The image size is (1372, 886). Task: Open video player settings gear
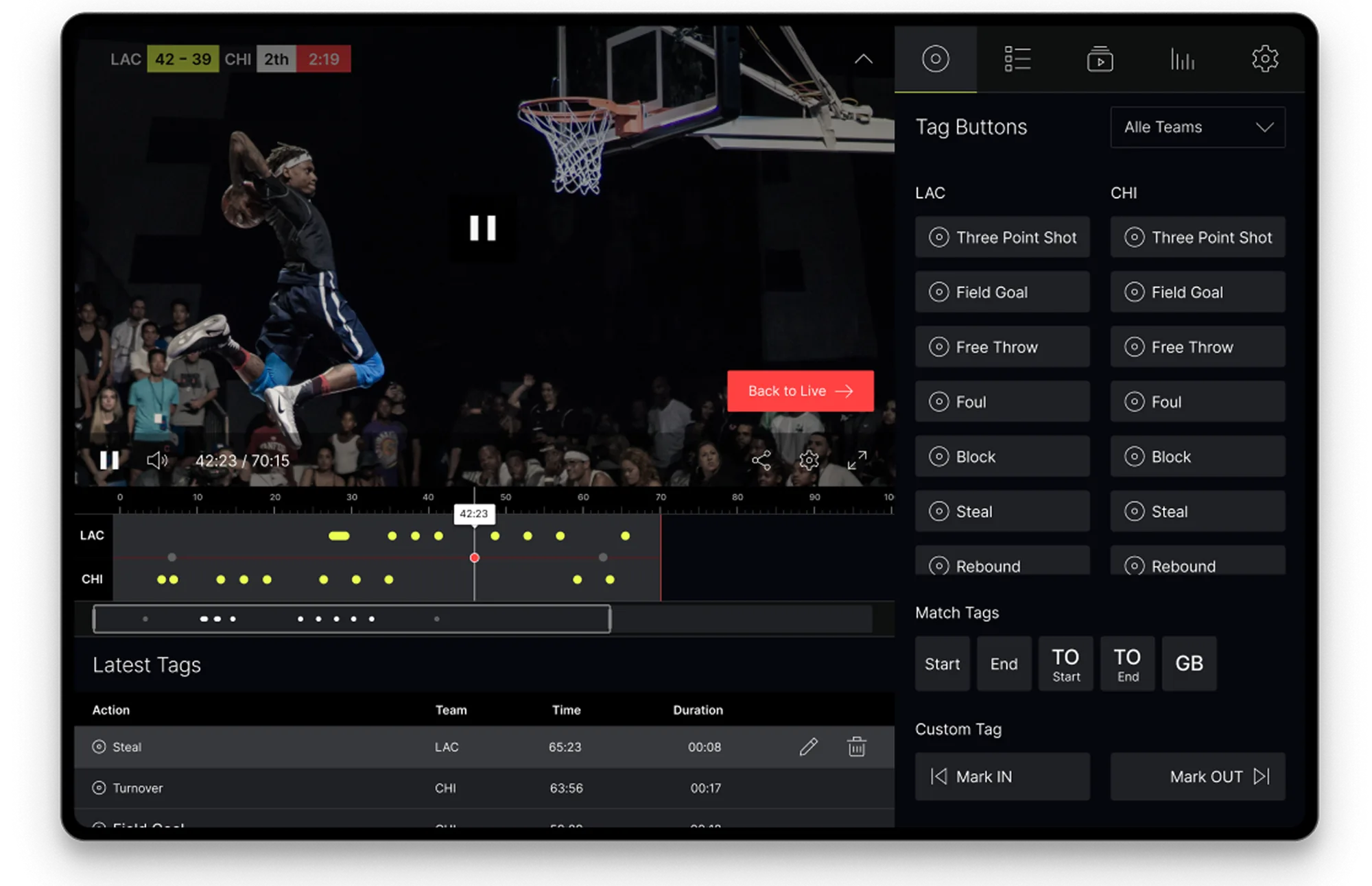pos(809,460)
